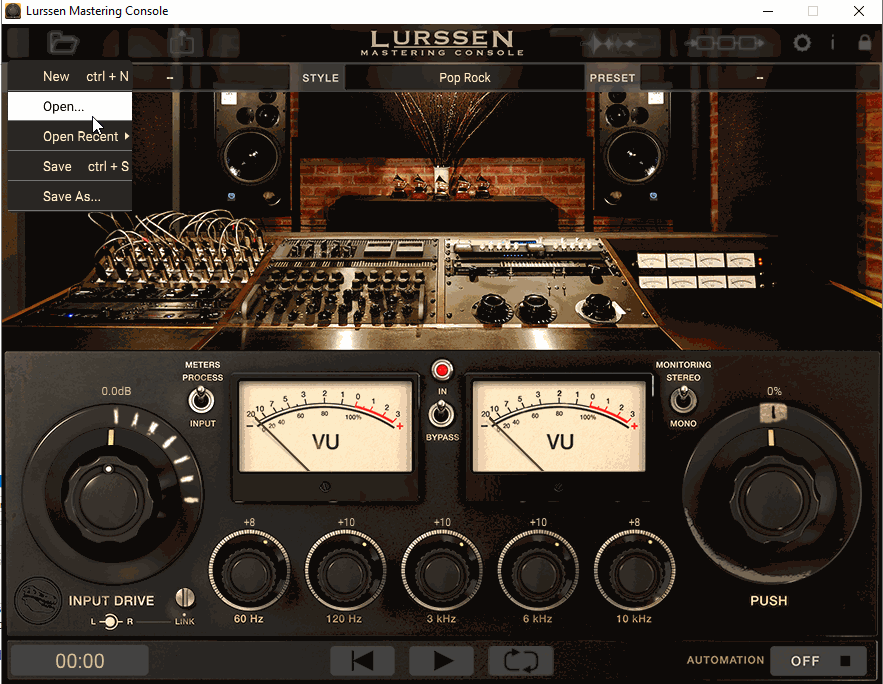Screen dimensions: 883x684
Task: Select Save As... in the menu
Action: (70, 196)
